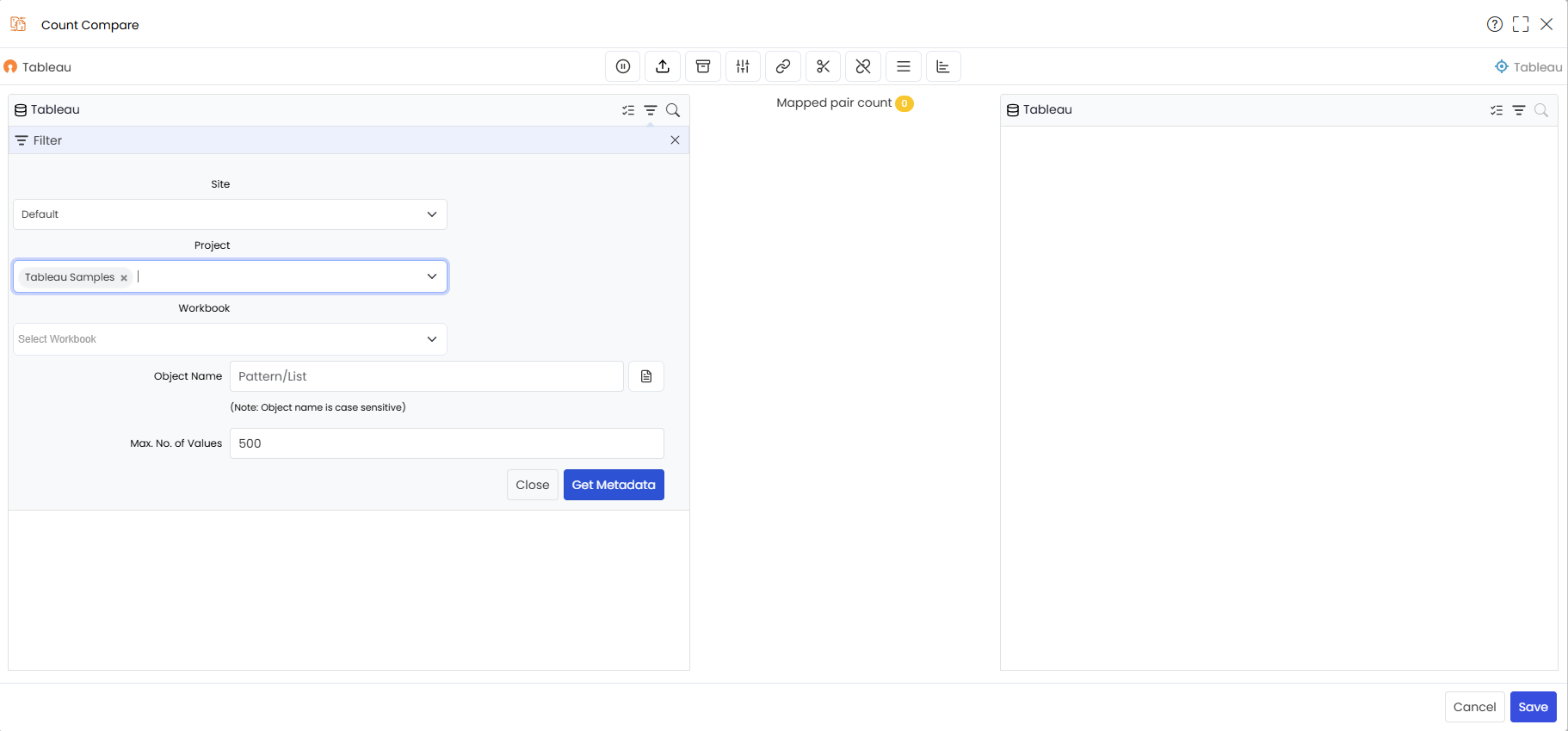The height and width of the screenshot is (731, 1568).
Task: Open the Site dropdown showing Default
Action: point(230,214)
